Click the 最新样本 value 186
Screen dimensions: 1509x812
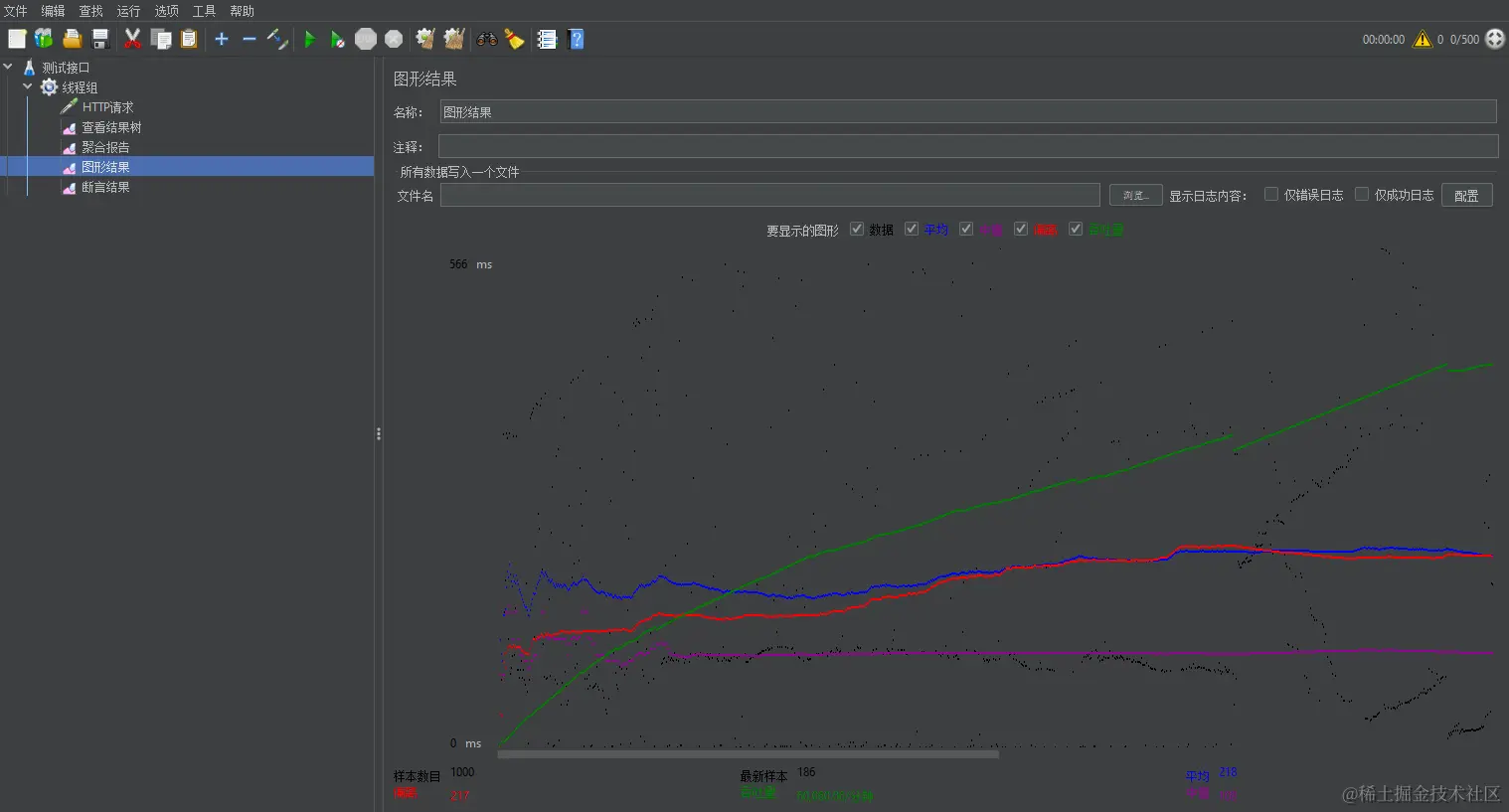coord(806,772)
